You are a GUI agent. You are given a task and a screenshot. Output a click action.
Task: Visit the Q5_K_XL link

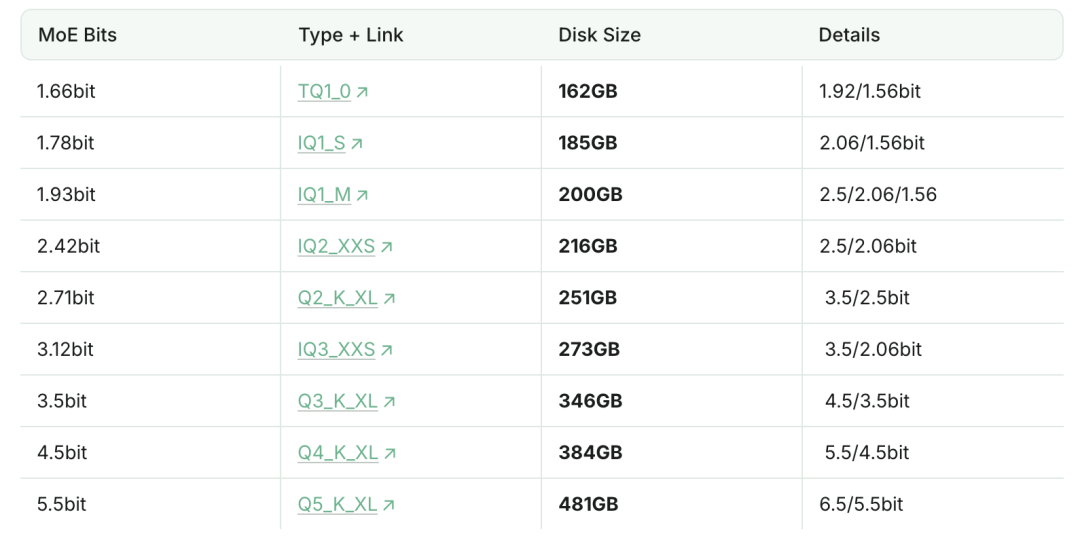click(338, 504)
